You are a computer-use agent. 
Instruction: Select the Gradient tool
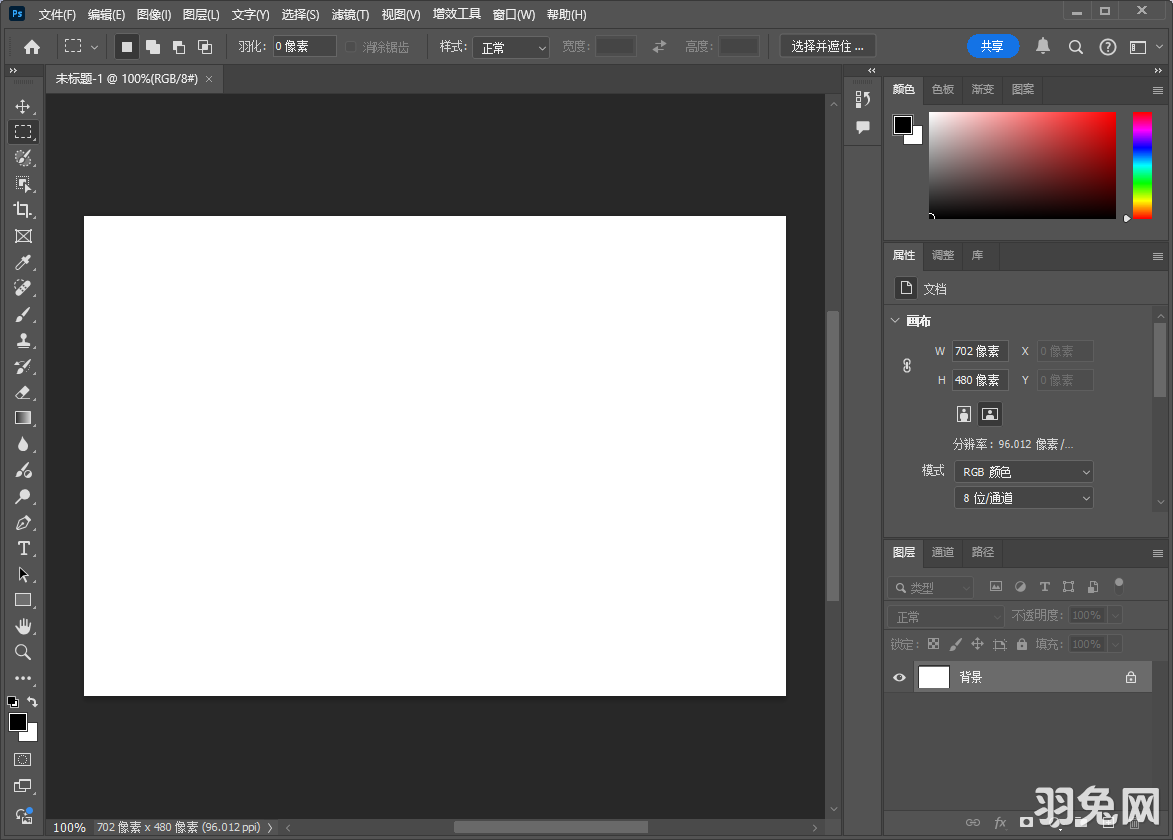tap(23, 418)
